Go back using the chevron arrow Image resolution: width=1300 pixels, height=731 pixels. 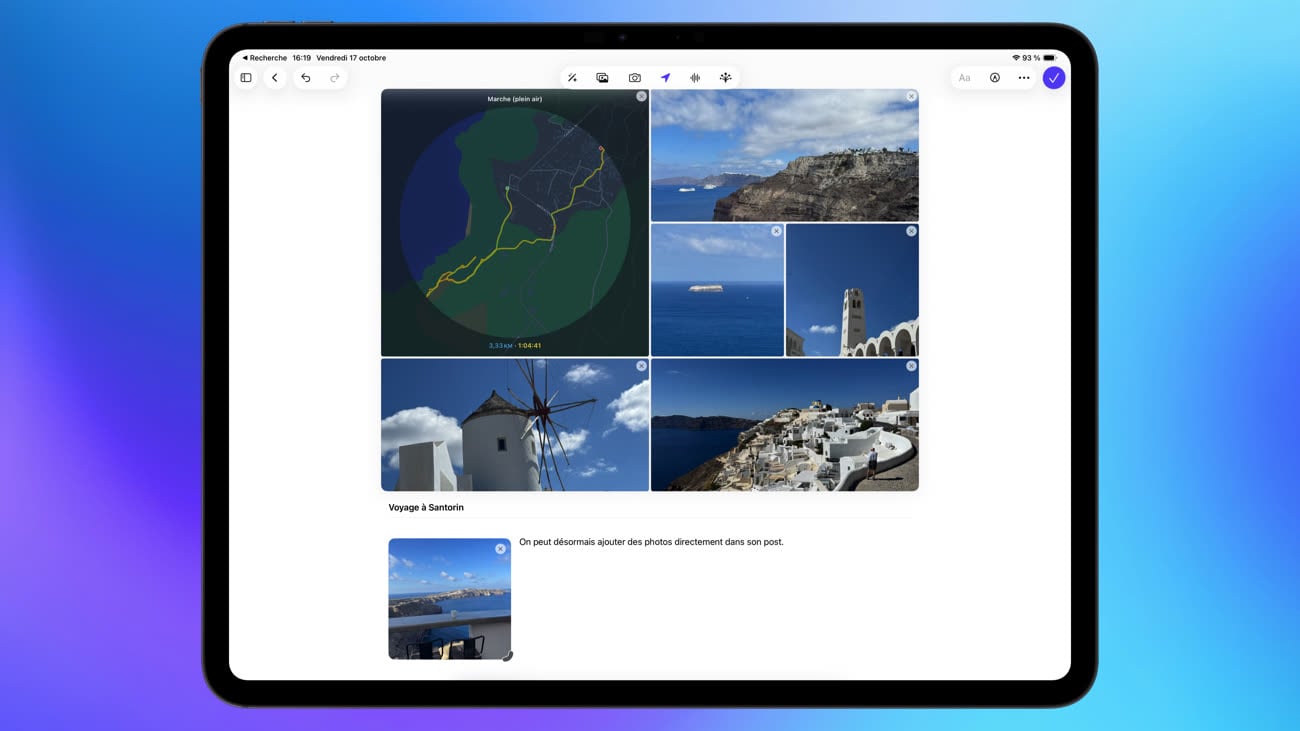[275, 78]
